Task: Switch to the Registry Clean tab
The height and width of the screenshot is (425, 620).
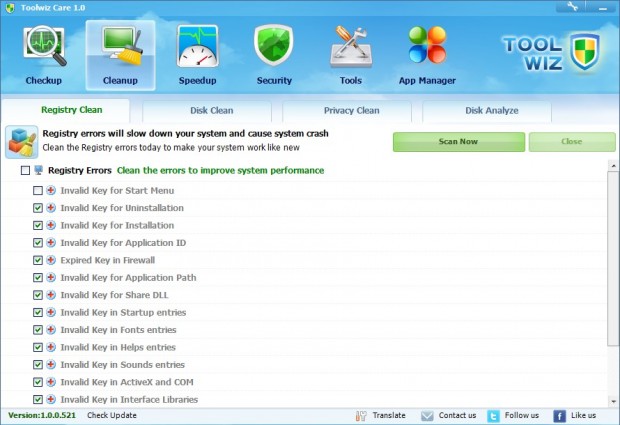Action: [x=66, y=110]
